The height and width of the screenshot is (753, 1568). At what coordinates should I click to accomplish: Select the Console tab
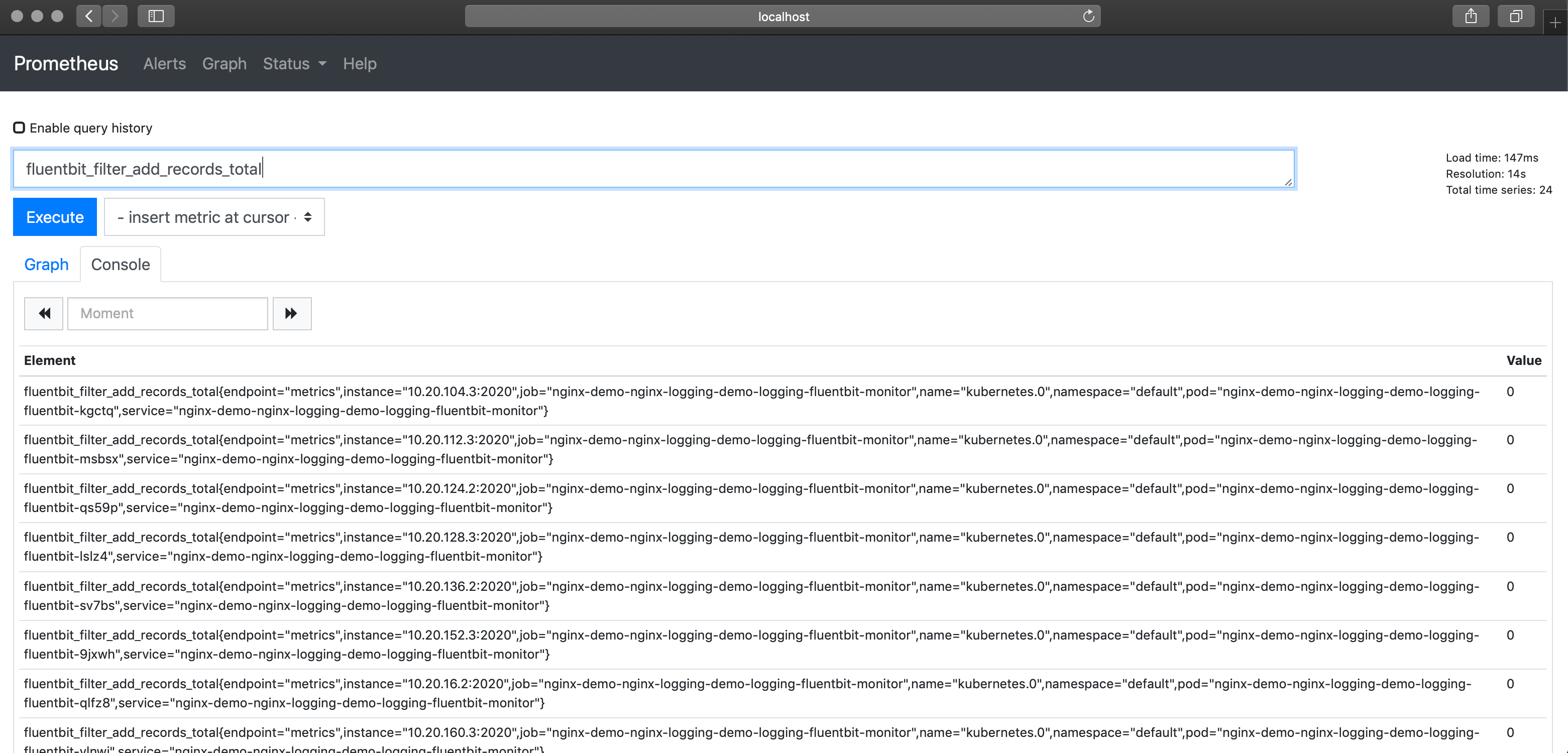[x=120, y=264]
